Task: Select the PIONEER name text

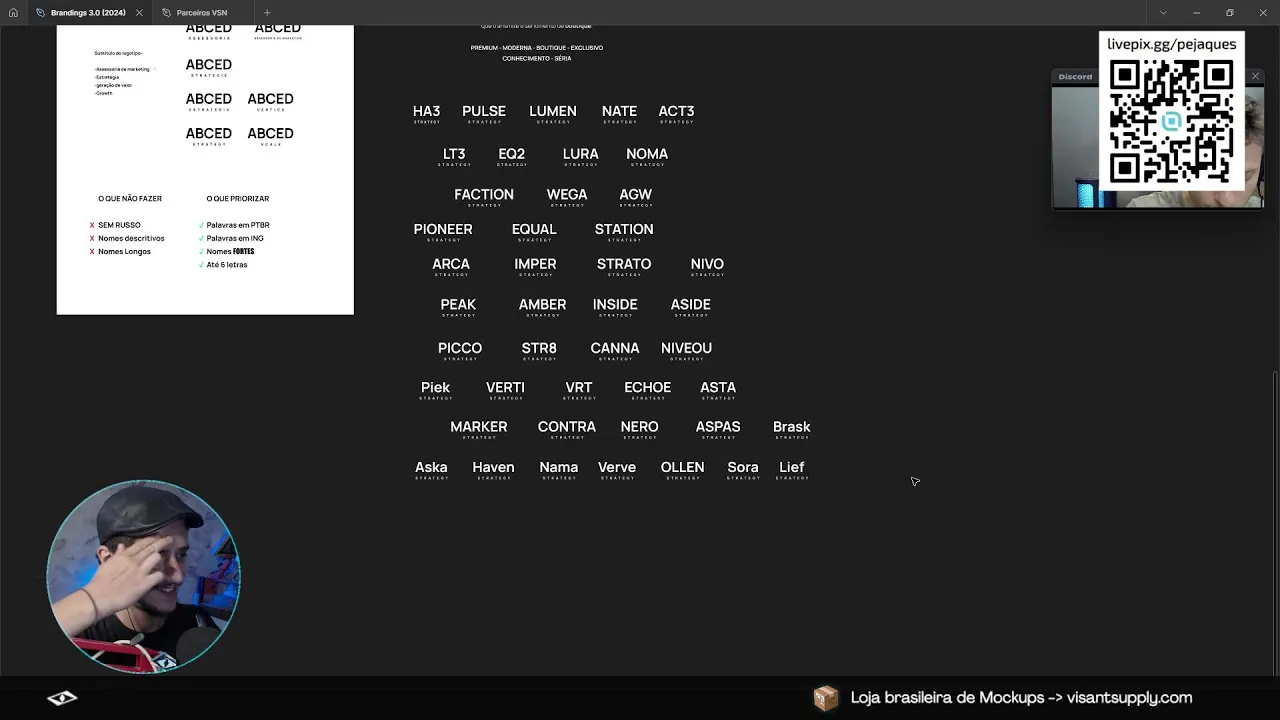Action: click(443, 229)
